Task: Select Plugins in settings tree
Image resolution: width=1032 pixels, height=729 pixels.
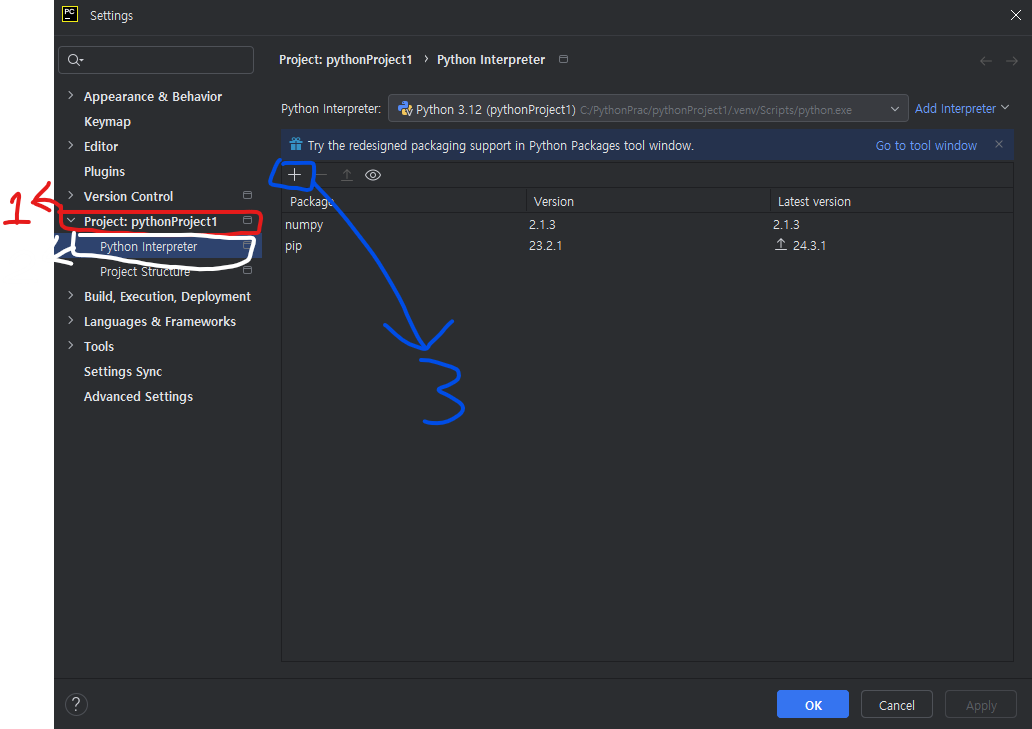Action: (104, 172)
